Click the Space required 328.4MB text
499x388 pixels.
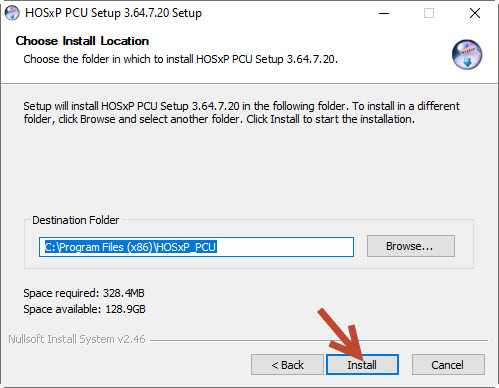84,293
